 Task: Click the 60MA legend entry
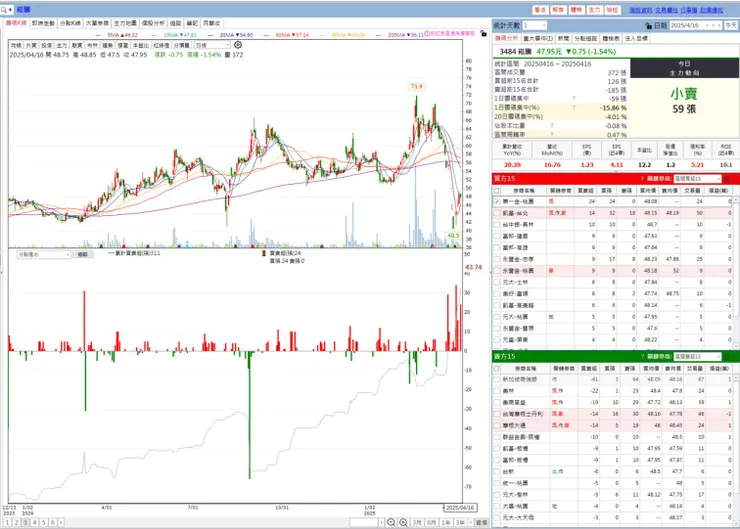pyautogui.click(x=292, y=35)
